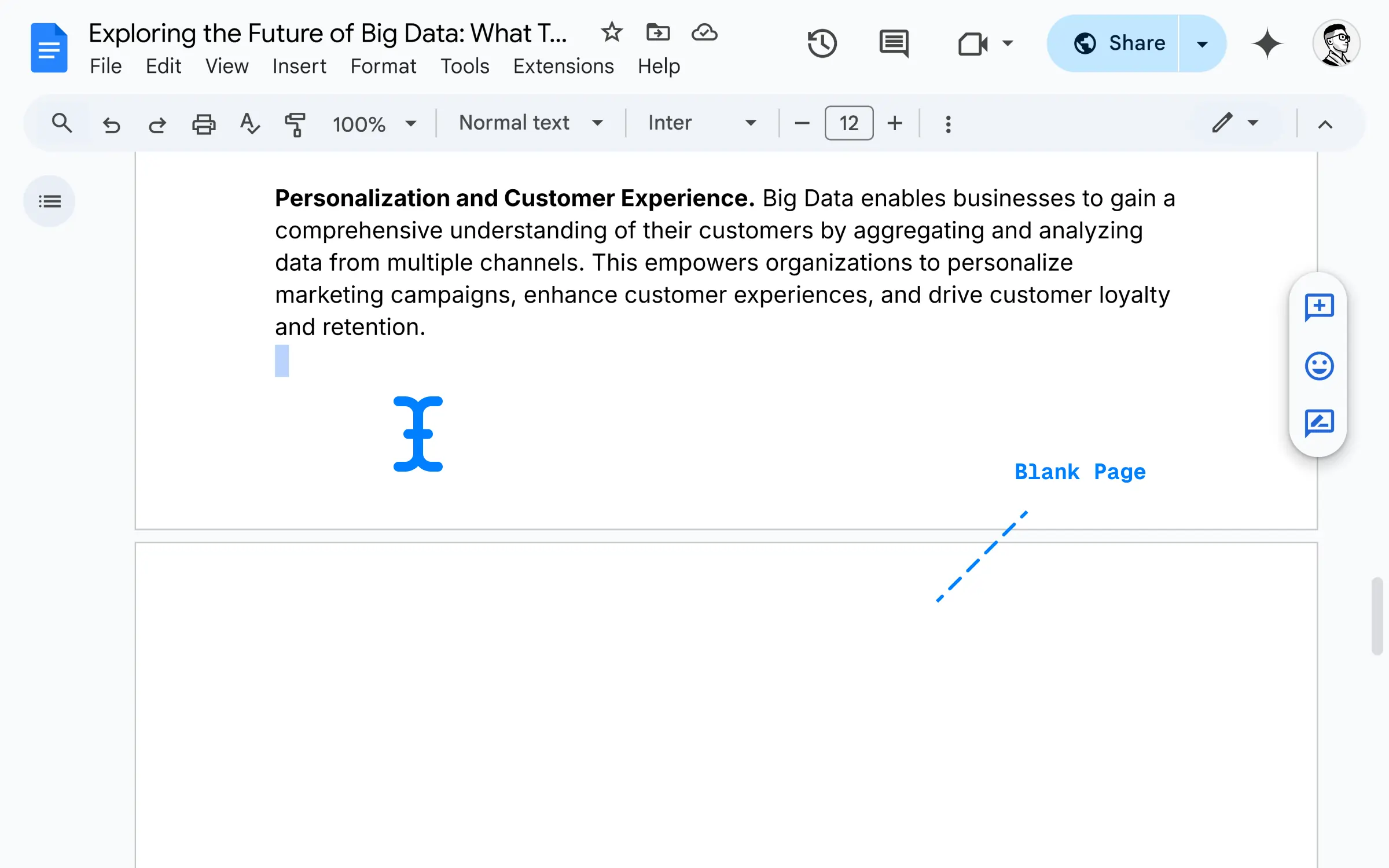Star this document
Viewport: 1389px width, 868px height.
[x=611, y=32]
